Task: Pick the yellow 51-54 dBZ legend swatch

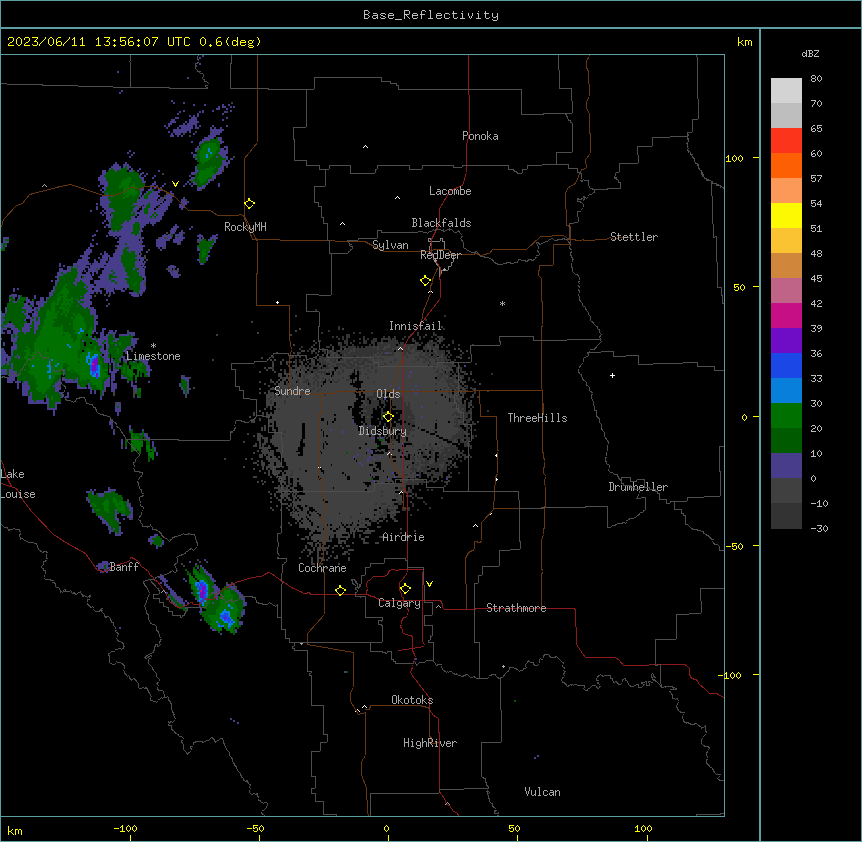Action: (786, 215)
